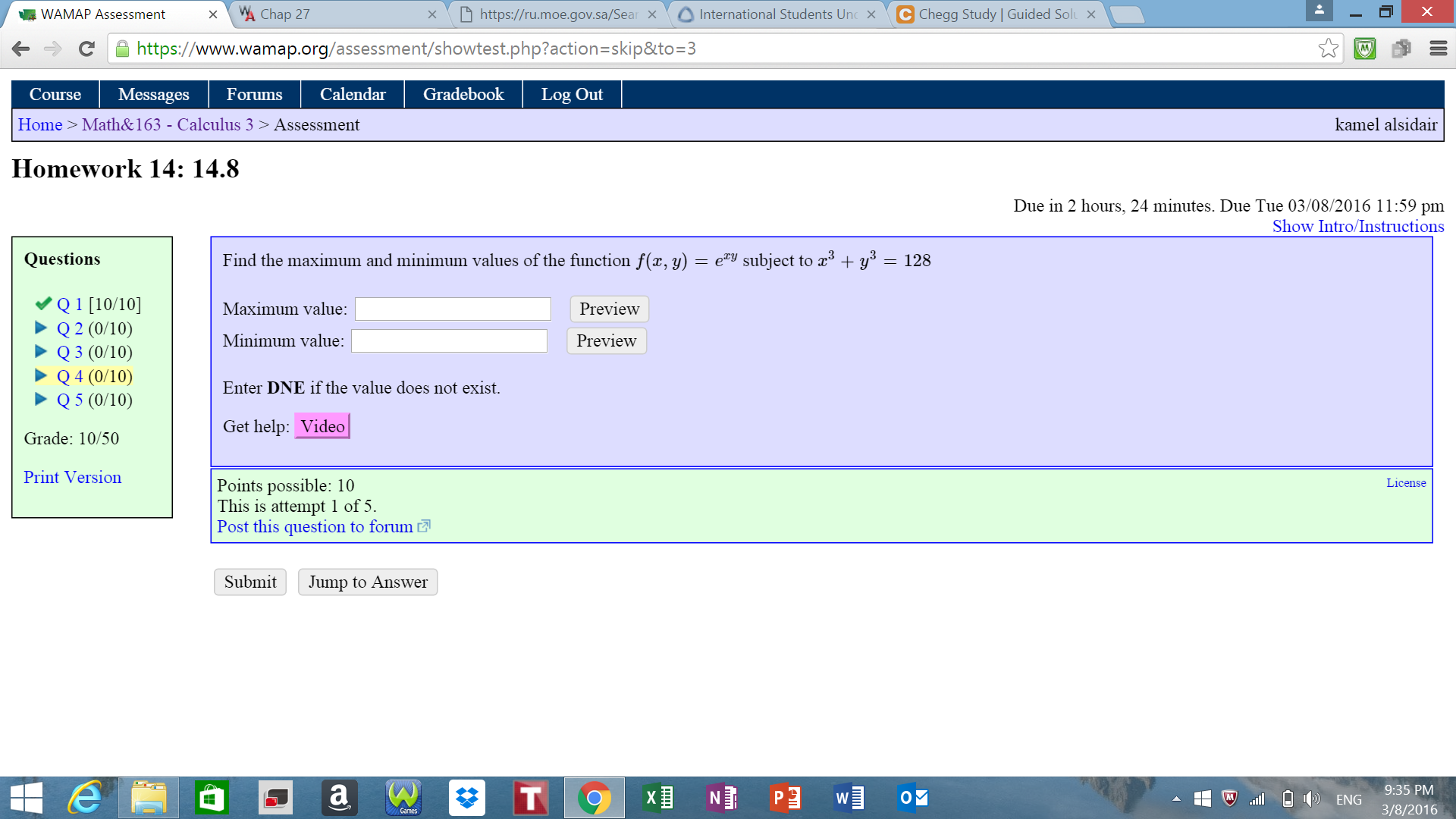1456x819 pixels.
Task: Reload the current page
Action: point(86,49)
